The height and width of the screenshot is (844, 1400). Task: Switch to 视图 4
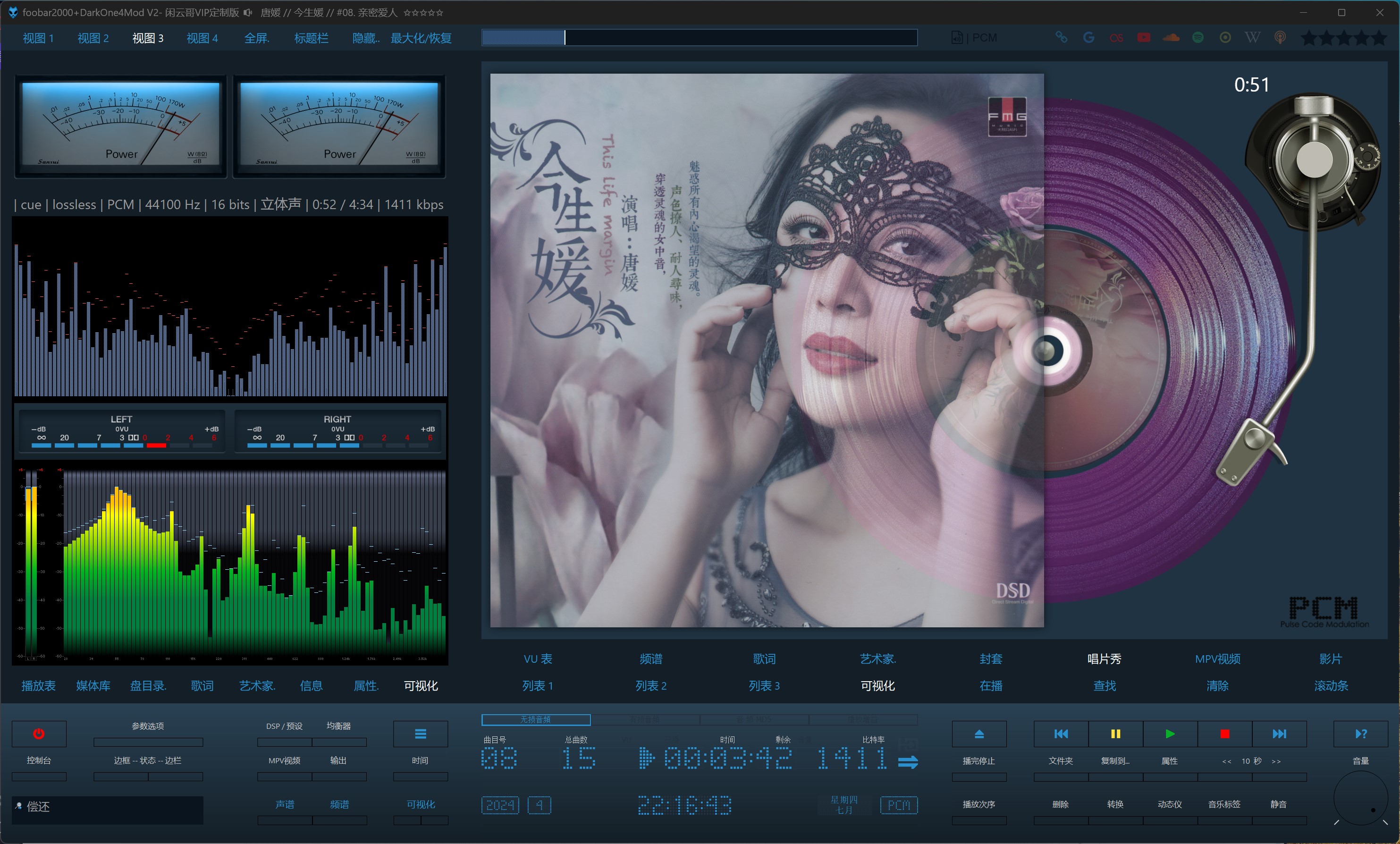pyautogui.click(x=202, y=38)
